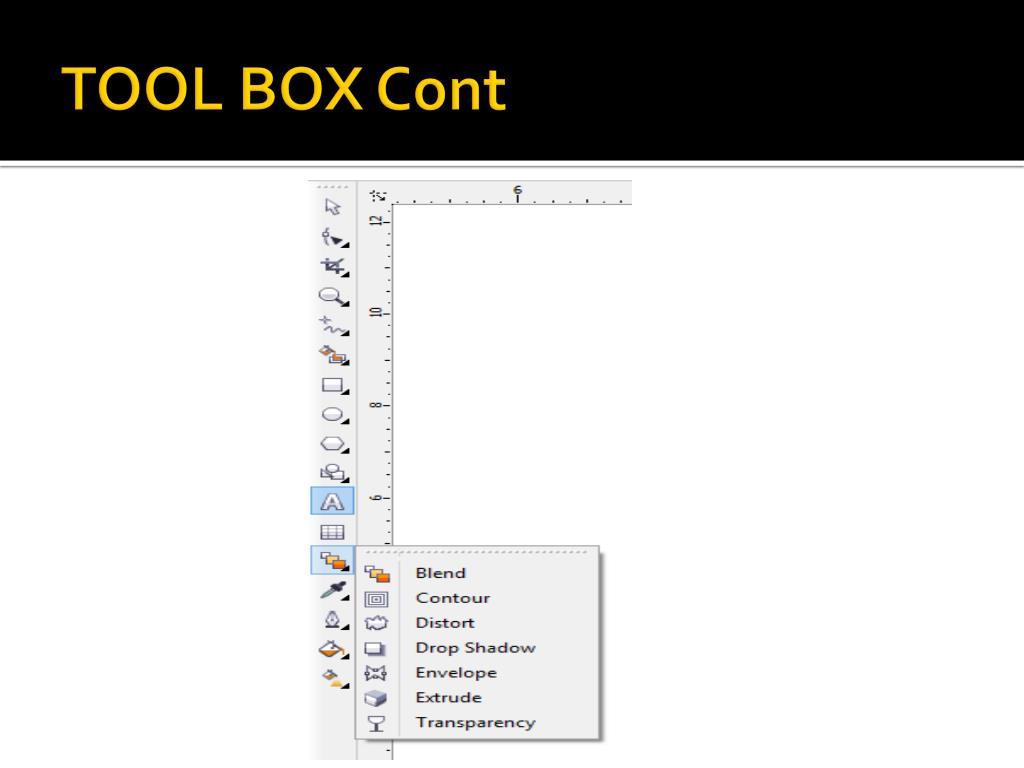Select the Basic Shapes tool
Image resolution: width=1024 pixels, height=768 pixels.
coord(334,472)
